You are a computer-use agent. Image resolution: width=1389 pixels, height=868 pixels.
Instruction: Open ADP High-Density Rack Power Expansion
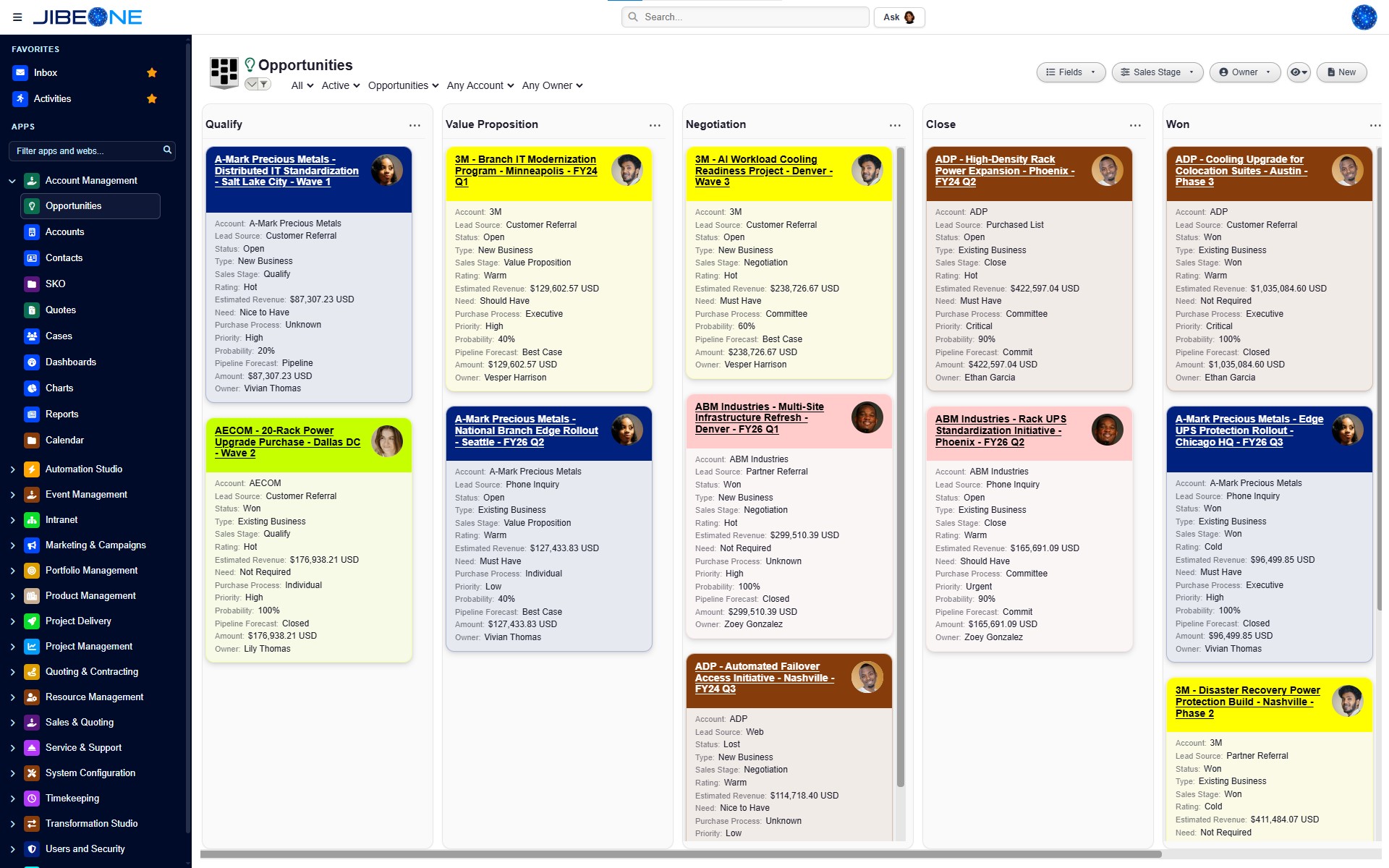(x=1005, y=171)
